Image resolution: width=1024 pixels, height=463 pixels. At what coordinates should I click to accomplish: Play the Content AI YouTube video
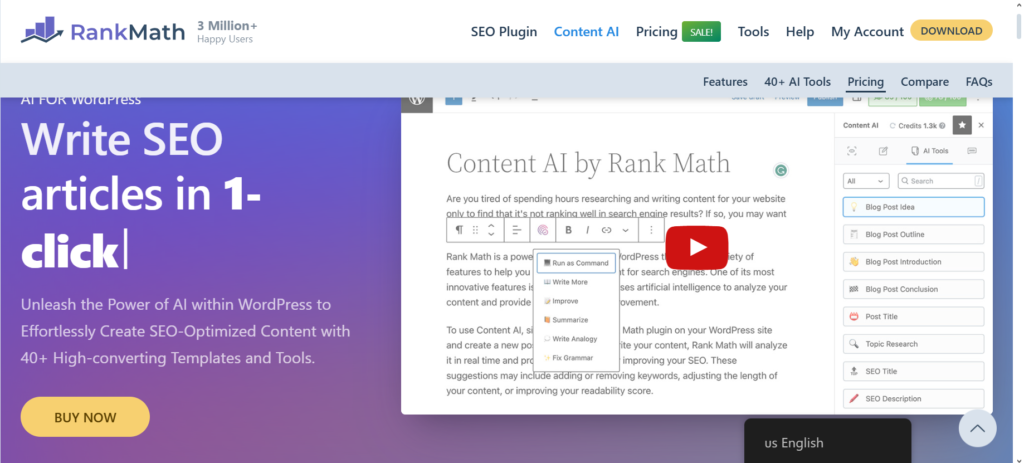697,247
